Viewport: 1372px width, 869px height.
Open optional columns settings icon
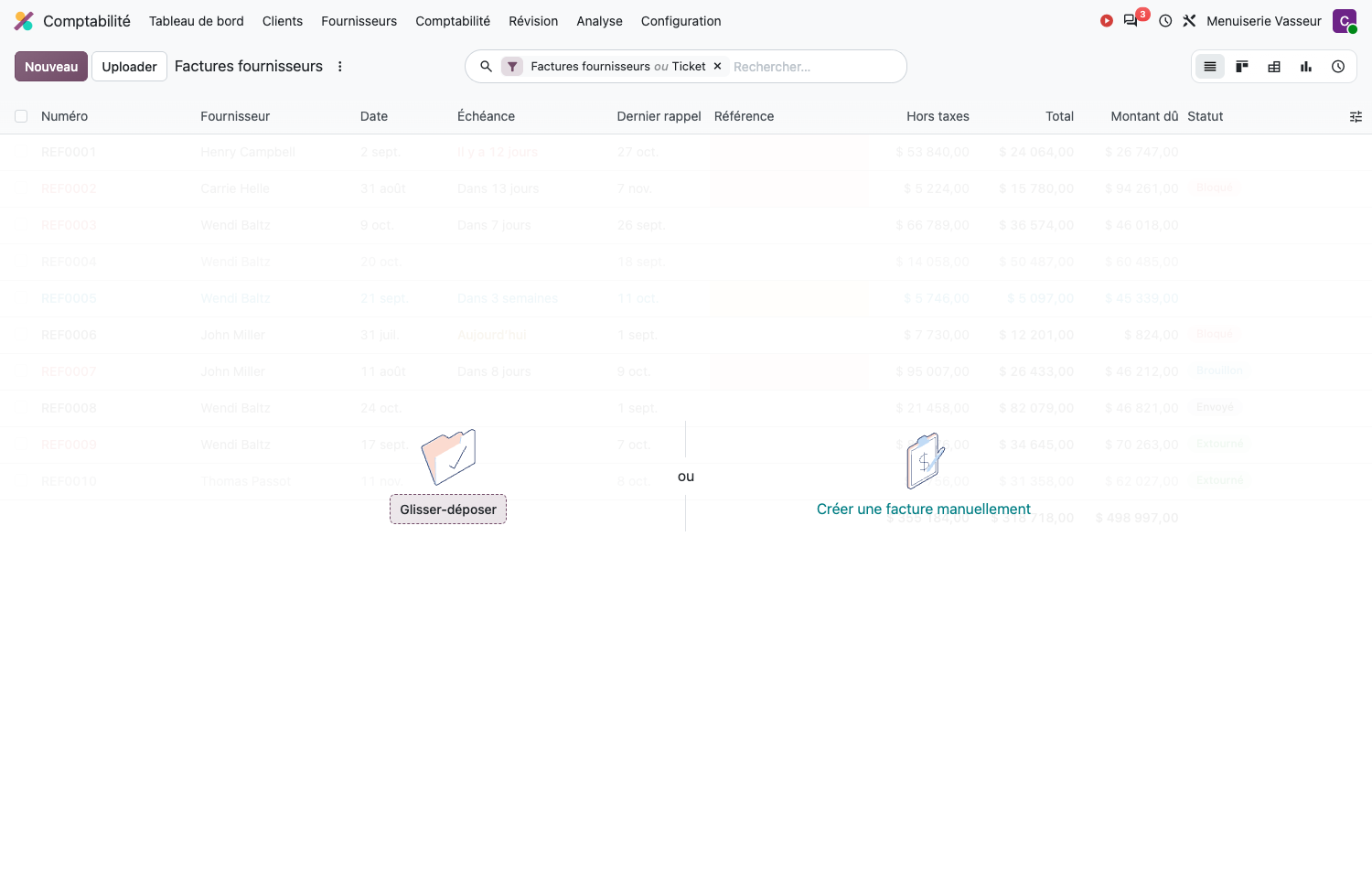point(1356,116)
